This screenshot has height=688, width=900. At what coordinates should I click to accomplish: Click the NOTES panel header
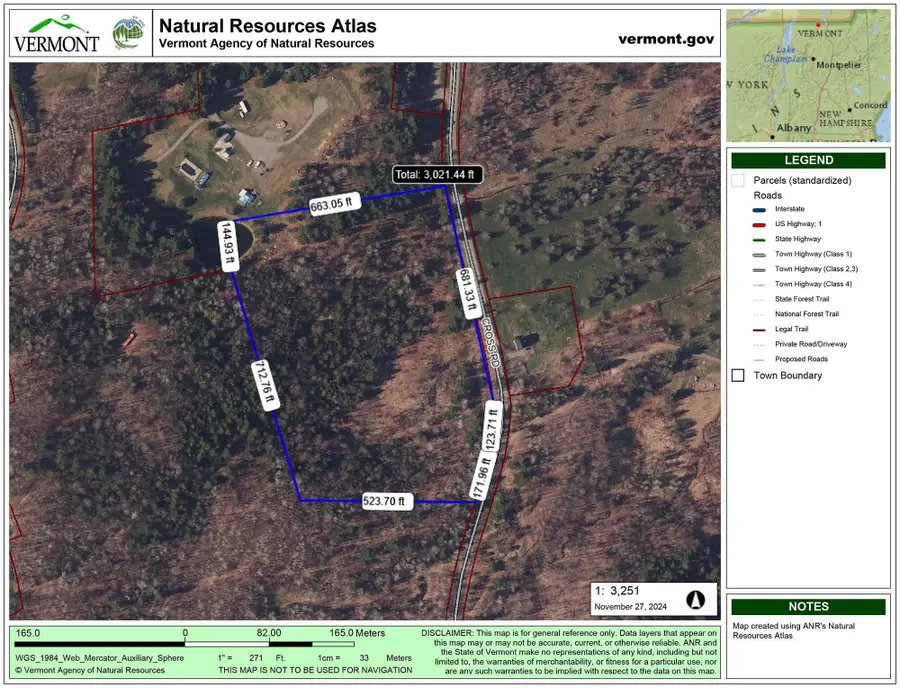[x=809, y=606]
